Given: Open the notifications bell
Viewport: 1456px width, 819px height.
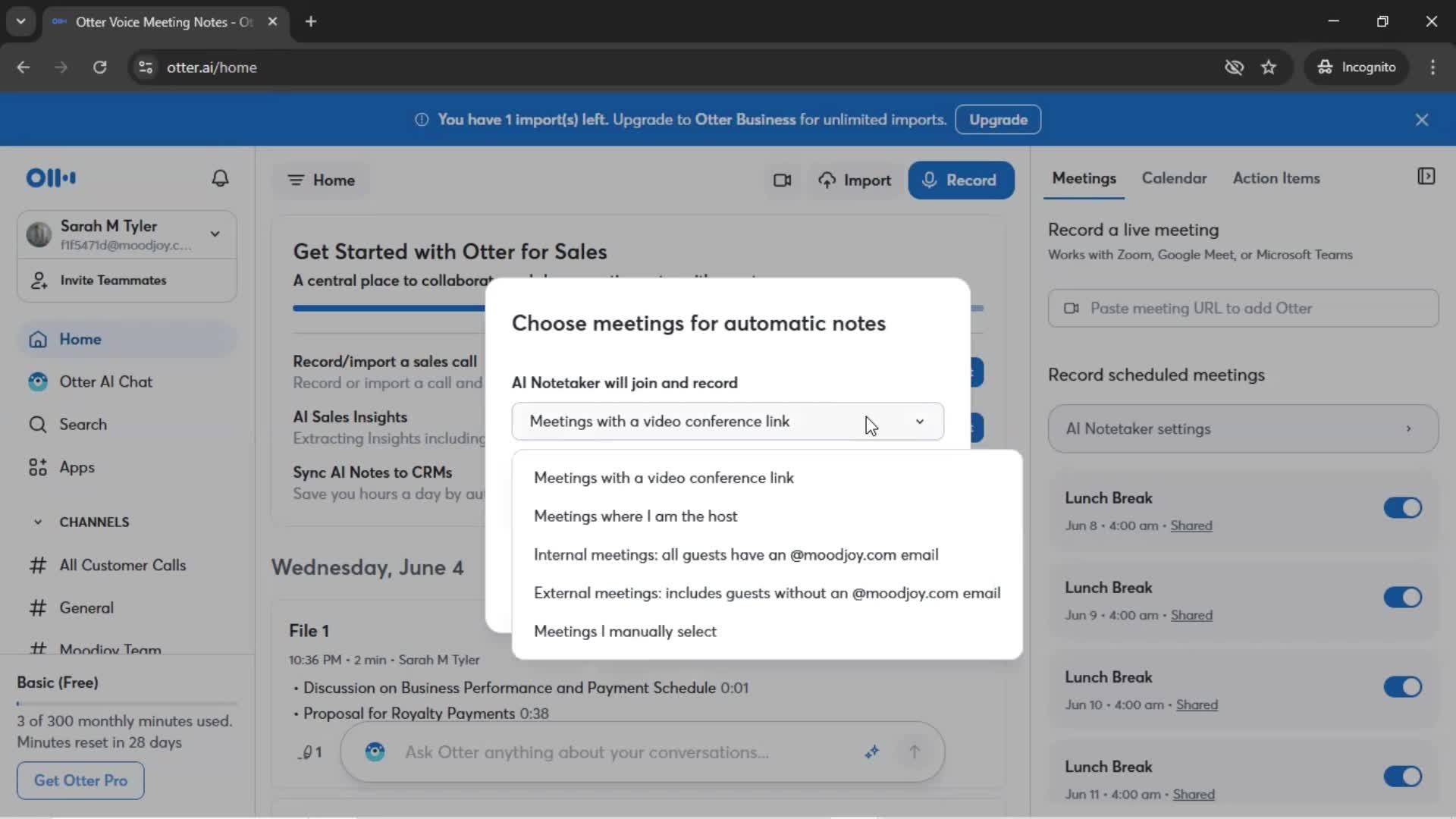Looking at the screenshot, I should tap(220, 178).
